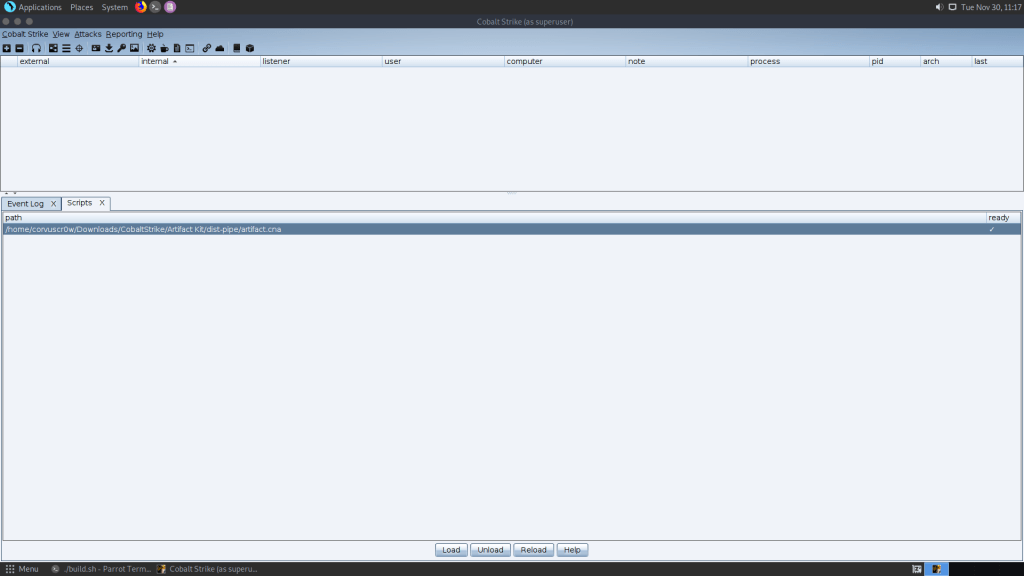The width and height of the screenshot is (1024, 576).
Task: Click the cloud icon in toolbar
Action: (x=219, y=48)
